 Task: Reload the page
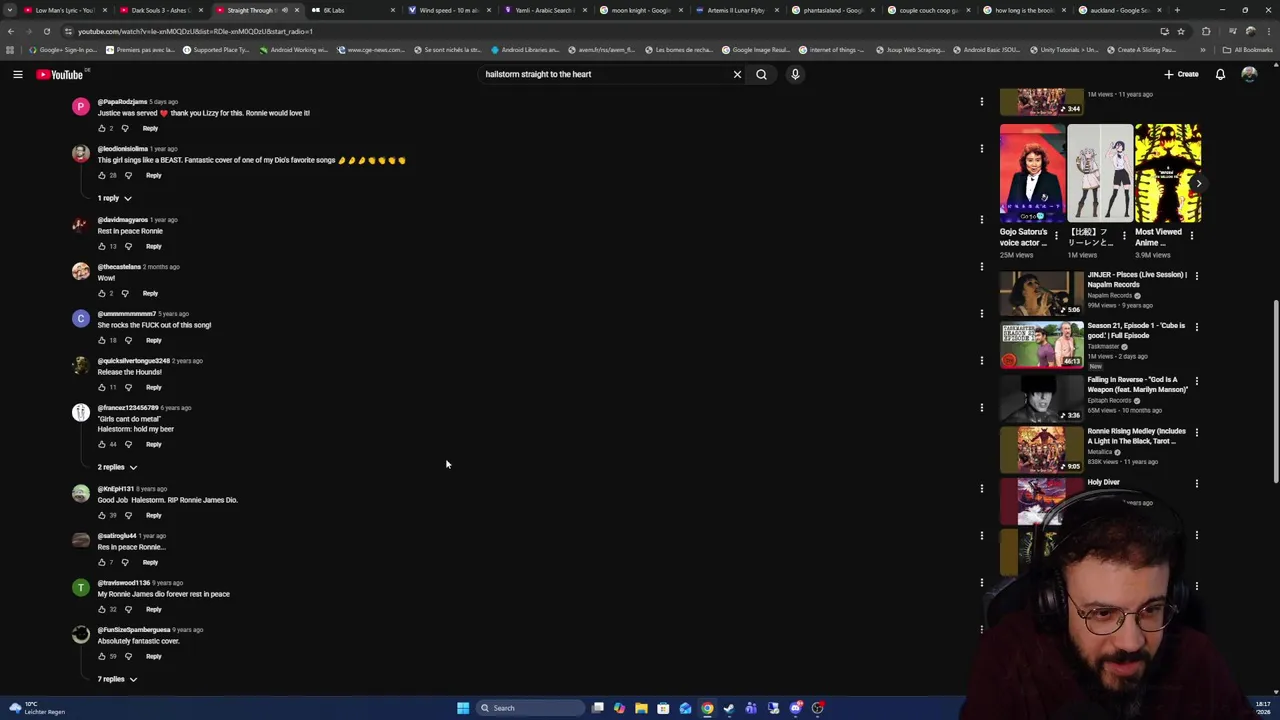[x=46, y=31]
